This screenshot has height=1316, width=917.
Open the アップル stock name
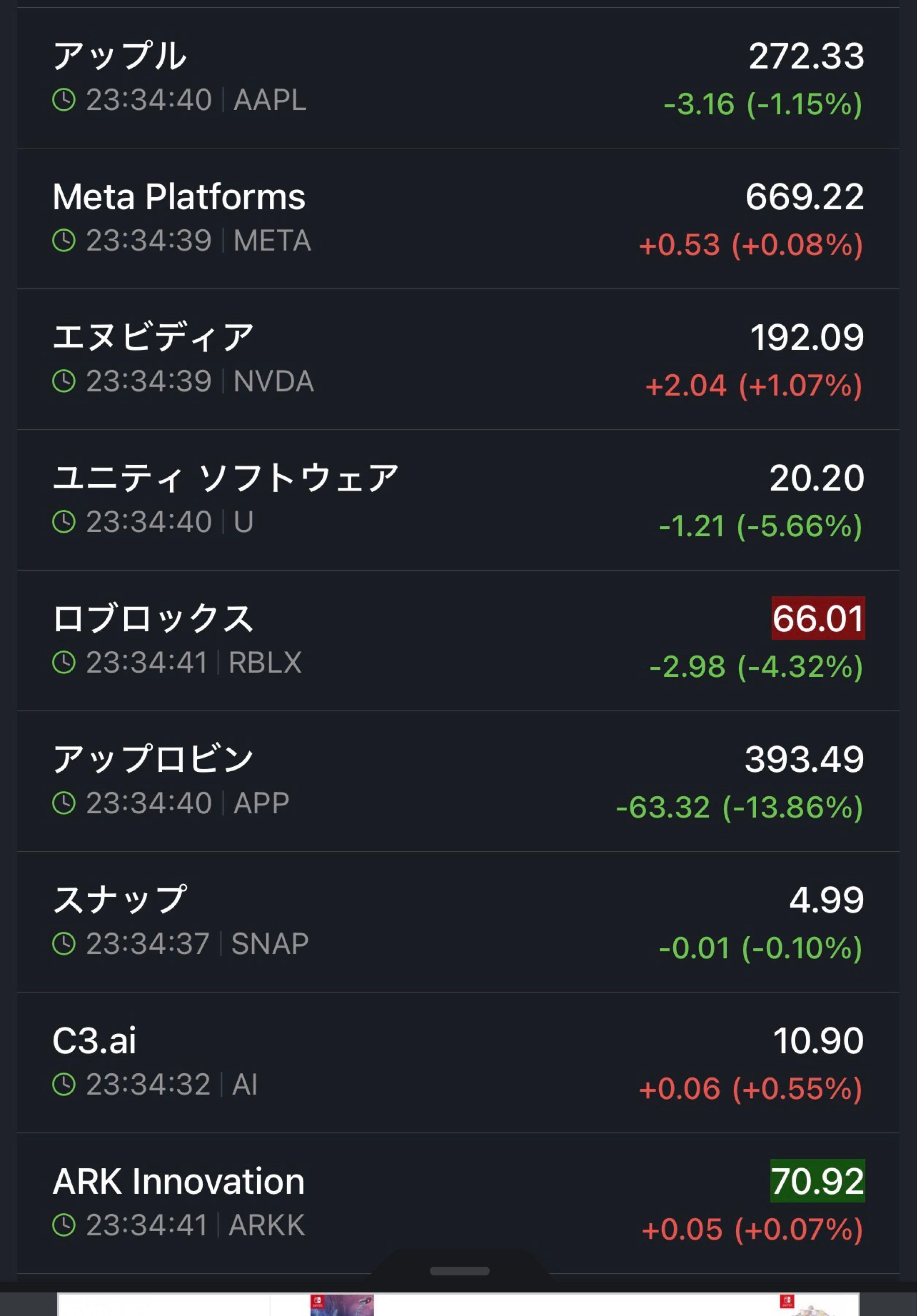120,56
